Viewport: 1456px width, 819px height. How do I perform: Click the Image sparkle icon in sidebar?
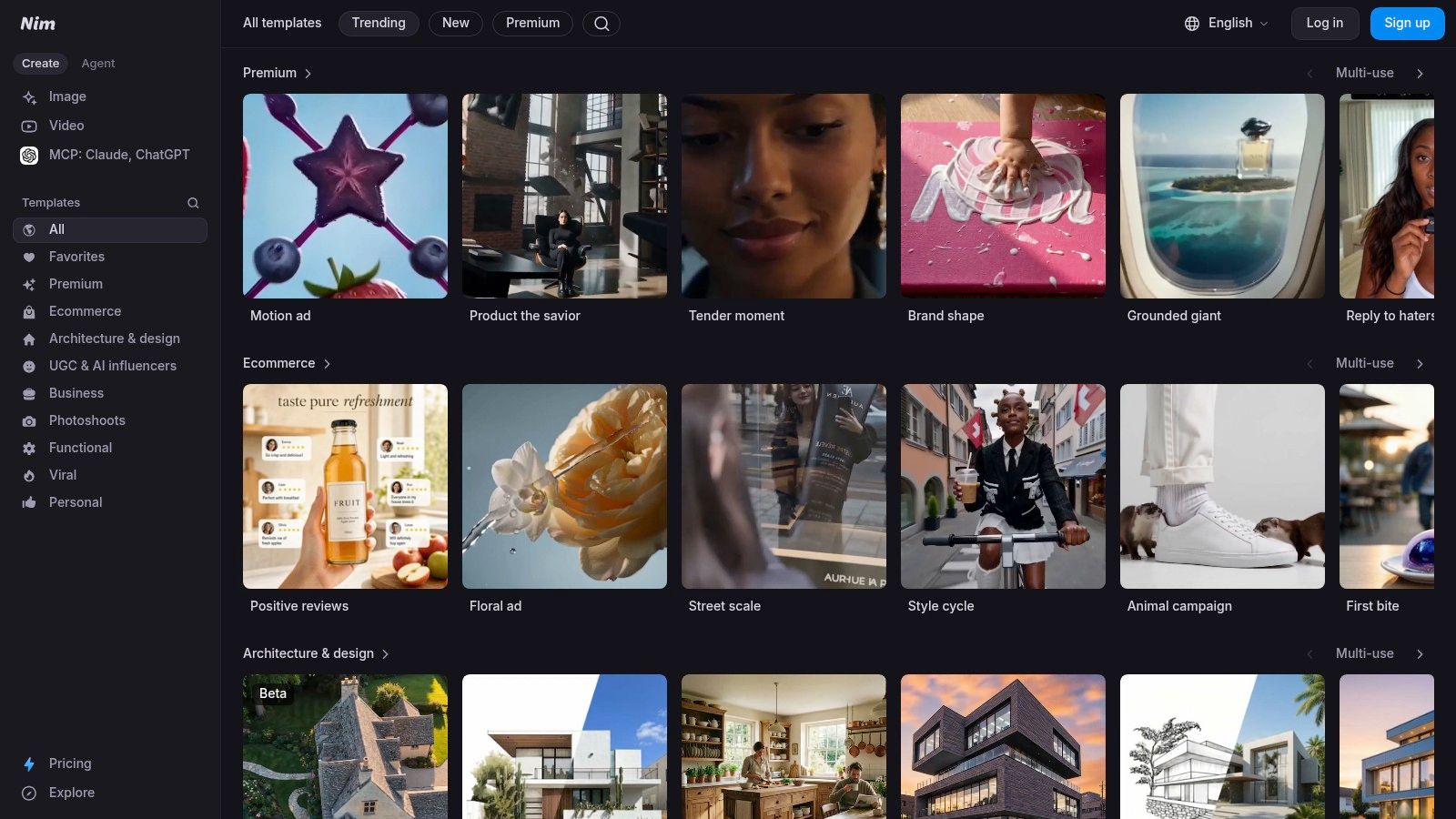tap(29, 97)
